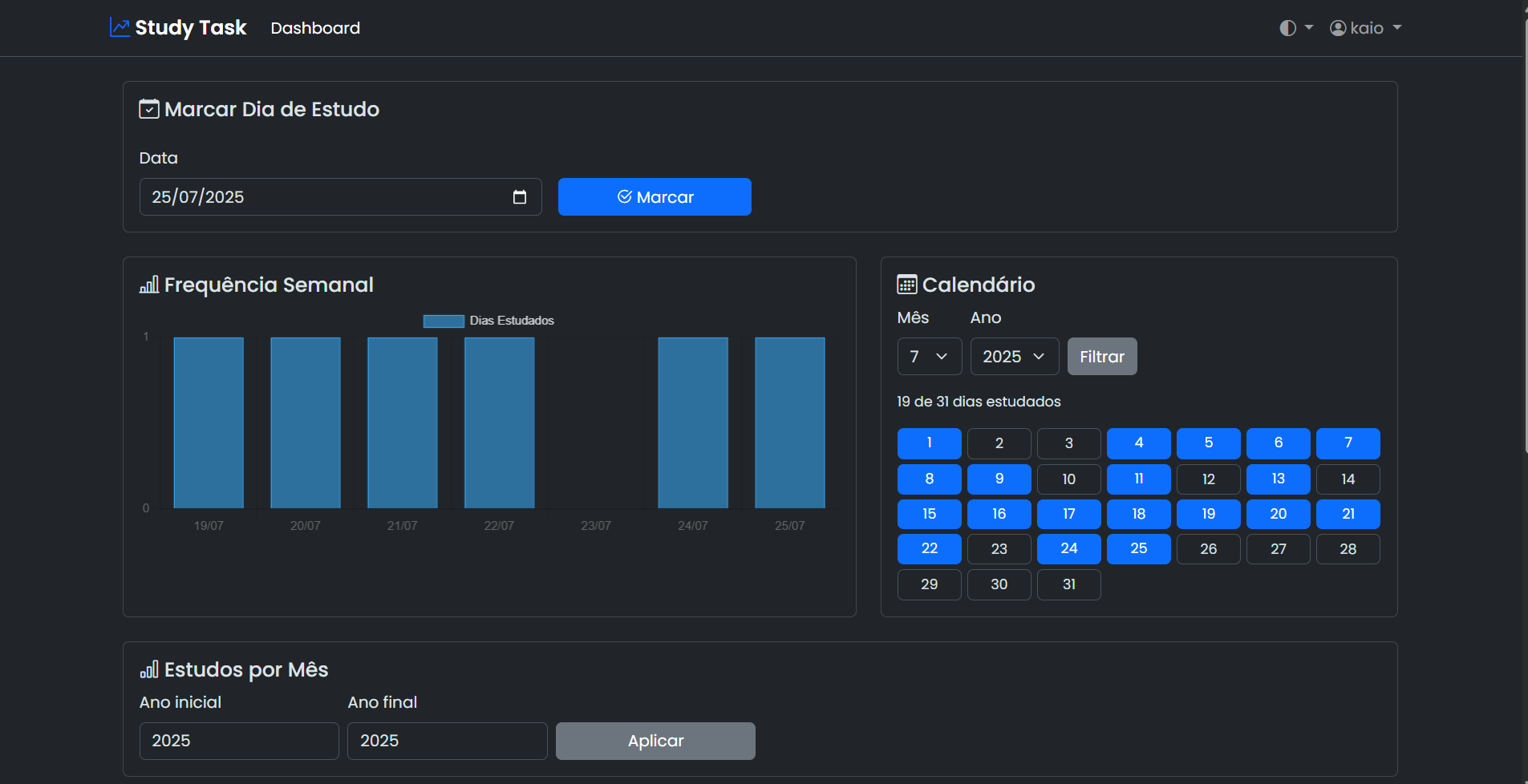Click the Study Task chart logo icon
Image resolution: width=1528 pixels, height=784 pixels.
click(120, 28)
